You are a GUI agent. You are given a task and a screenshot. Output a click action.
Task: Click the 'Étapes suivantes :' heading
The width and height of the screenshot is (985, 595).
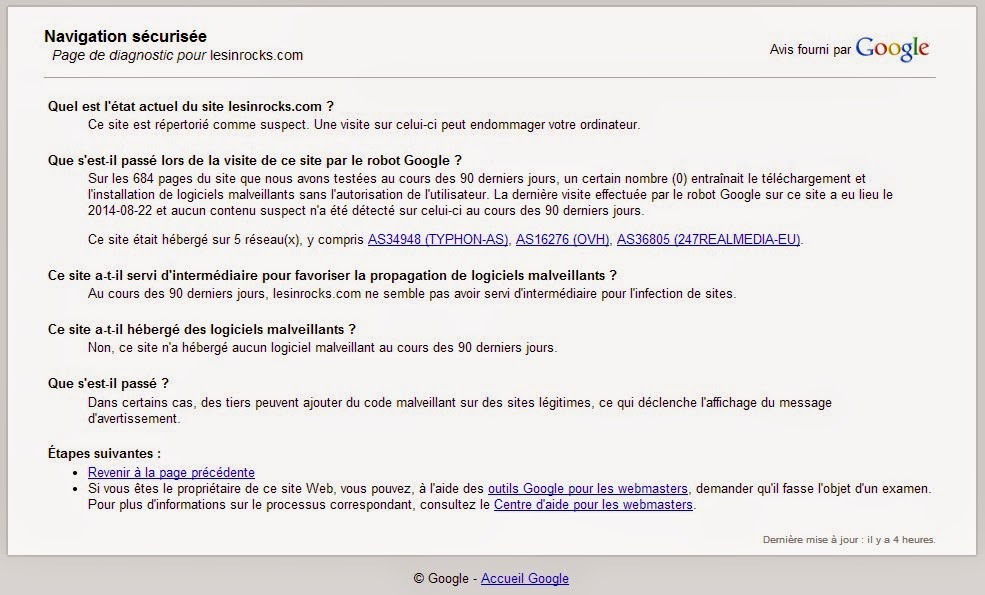click(x=104, y=454)
